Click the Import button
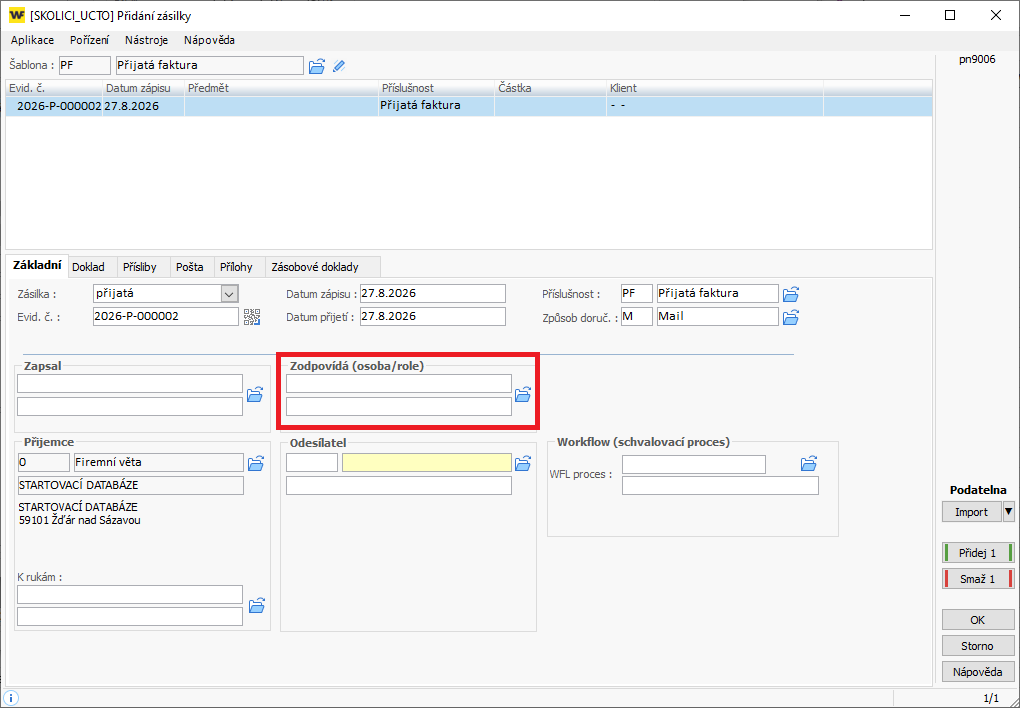 click(971, 512)
